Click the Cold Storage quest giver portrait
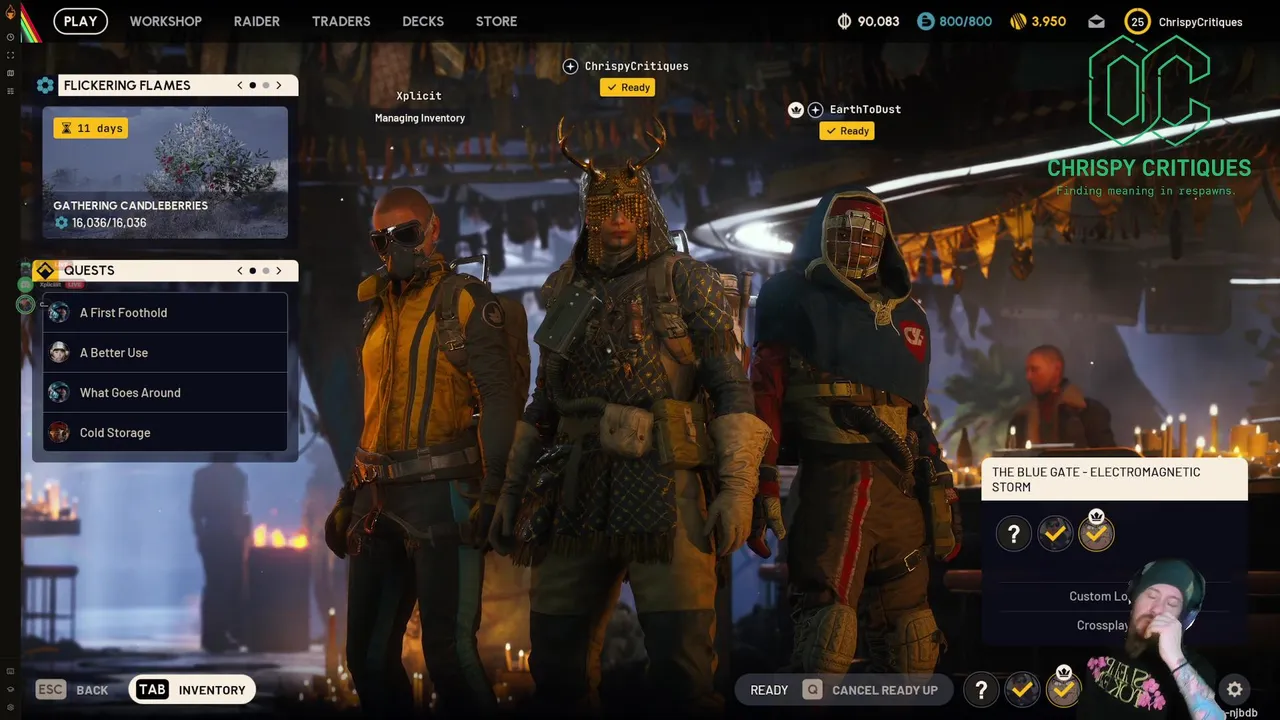1280x720 pixels. click(59, 433)
